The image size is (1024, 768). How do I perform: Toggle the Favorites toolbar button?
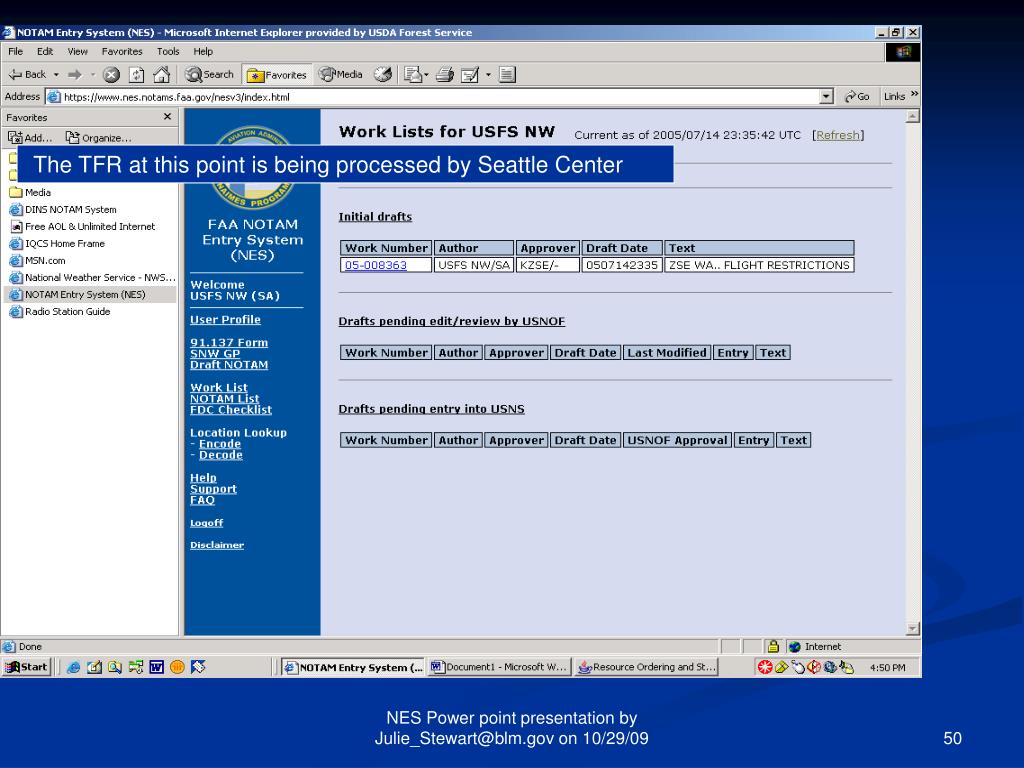coord(277,75)
